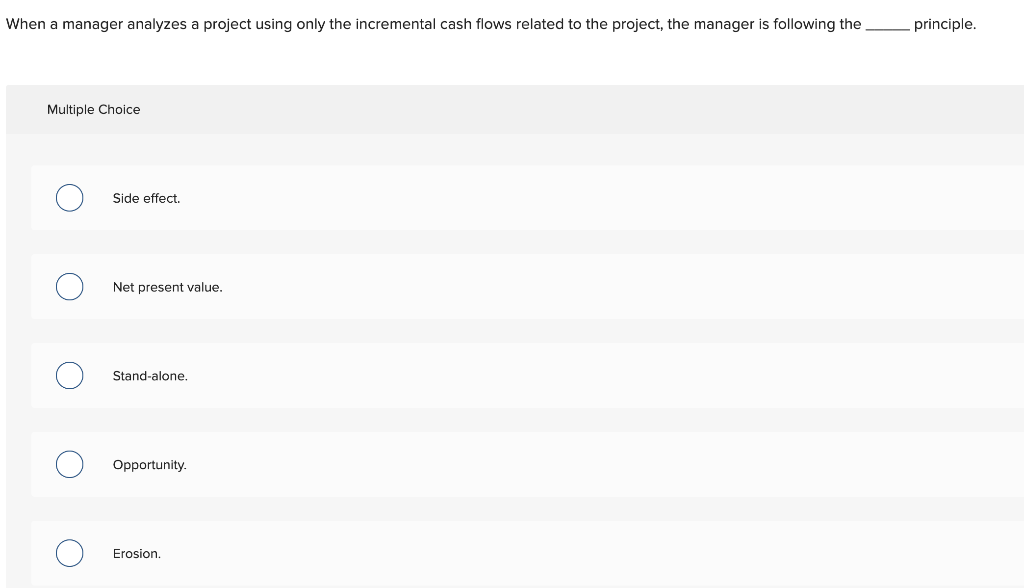Click the Net present value answer row
1024x588 pixels.
[x=500, y=287]
